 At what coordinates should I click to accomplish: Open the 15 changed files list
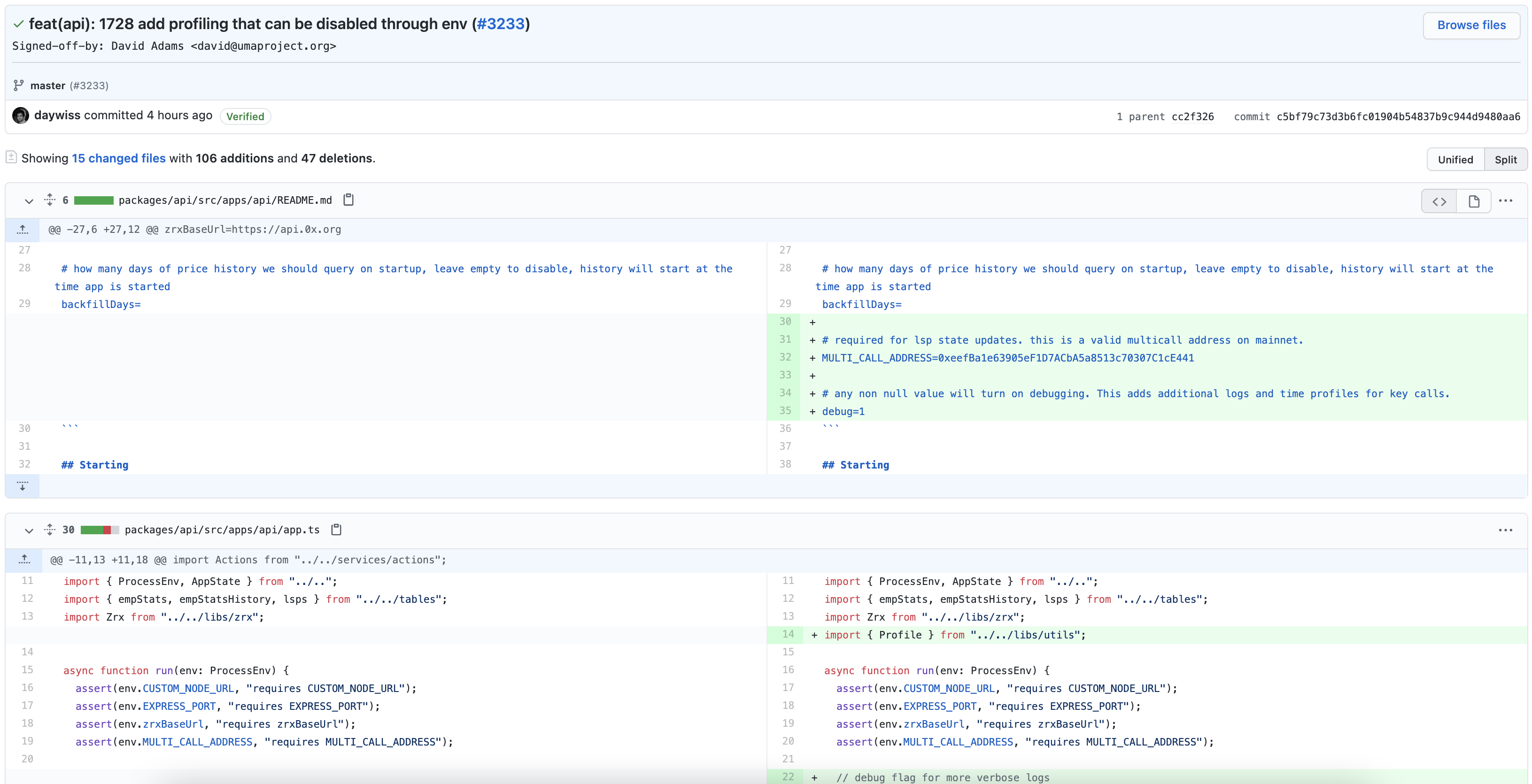point(118,158)
